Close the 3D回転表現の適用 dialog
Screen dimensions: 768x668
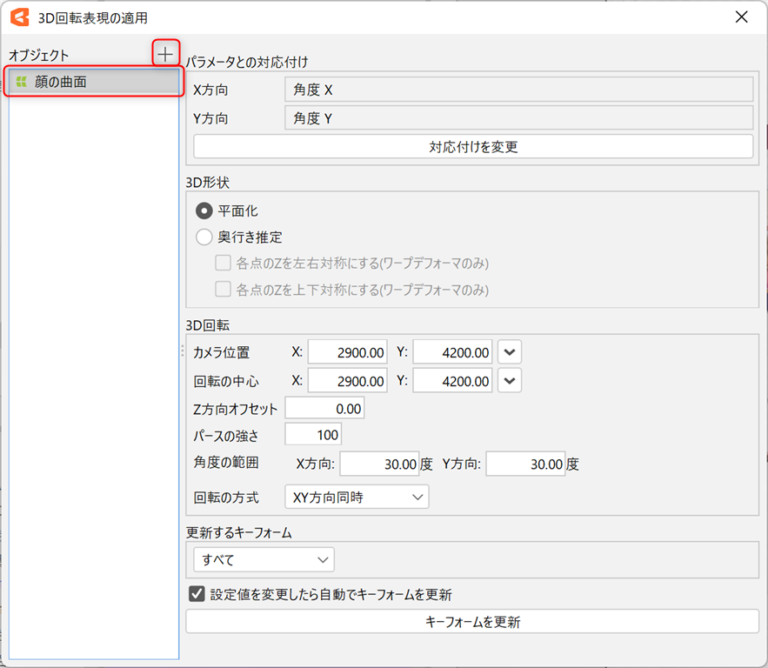pyautogui.click(x=741, y=16)
